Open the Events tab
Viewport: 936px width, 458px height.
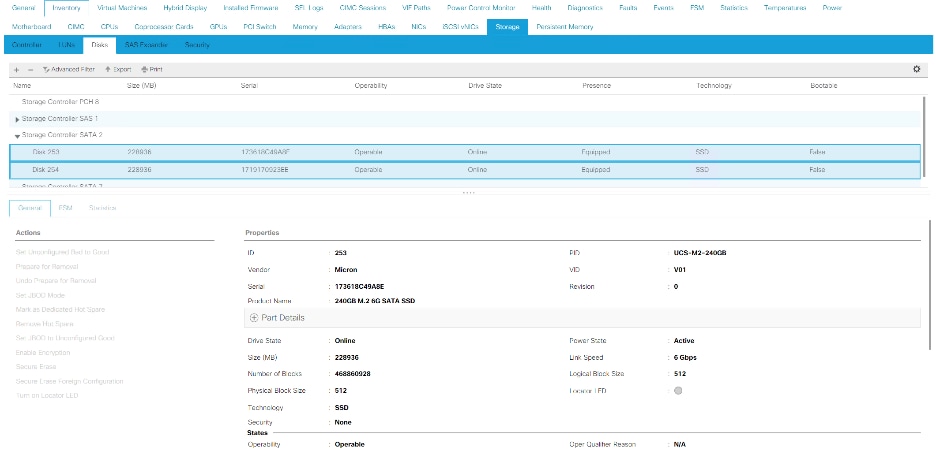click(664, 8)
